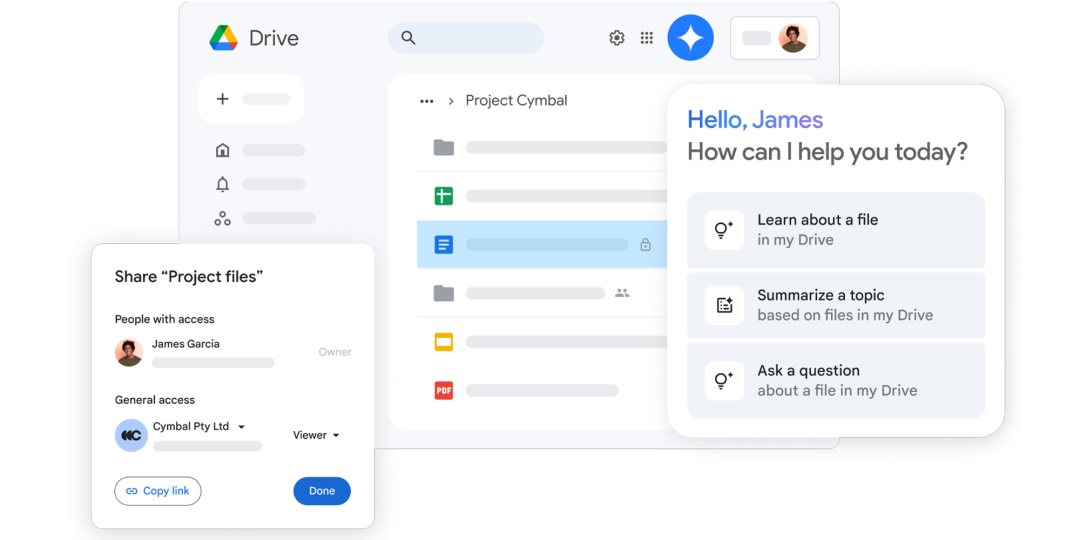The image size is (1080, 540).
Task: Open the yellow Slides file
Action: [x=444, y=342]
